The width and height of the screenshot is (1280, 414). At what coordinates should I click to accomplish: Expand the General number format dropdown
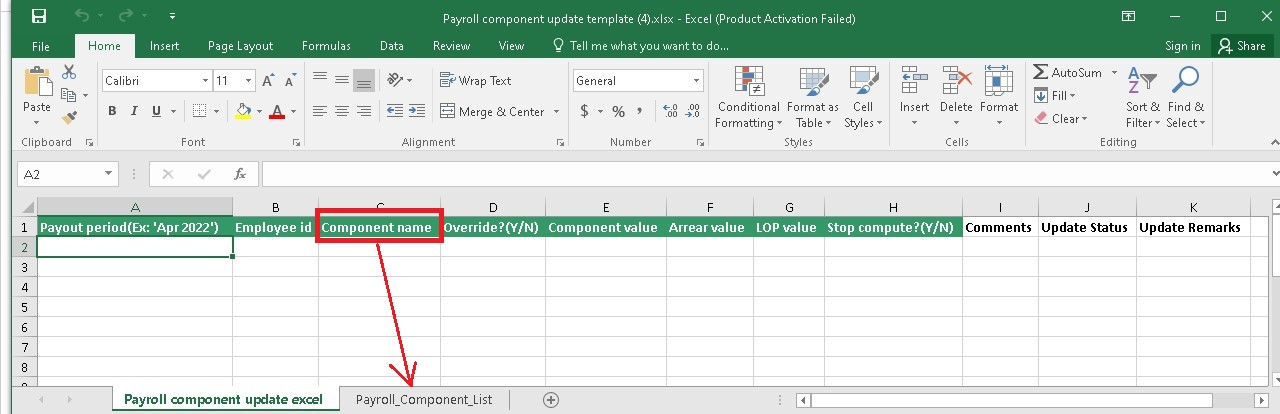[697, 81]
